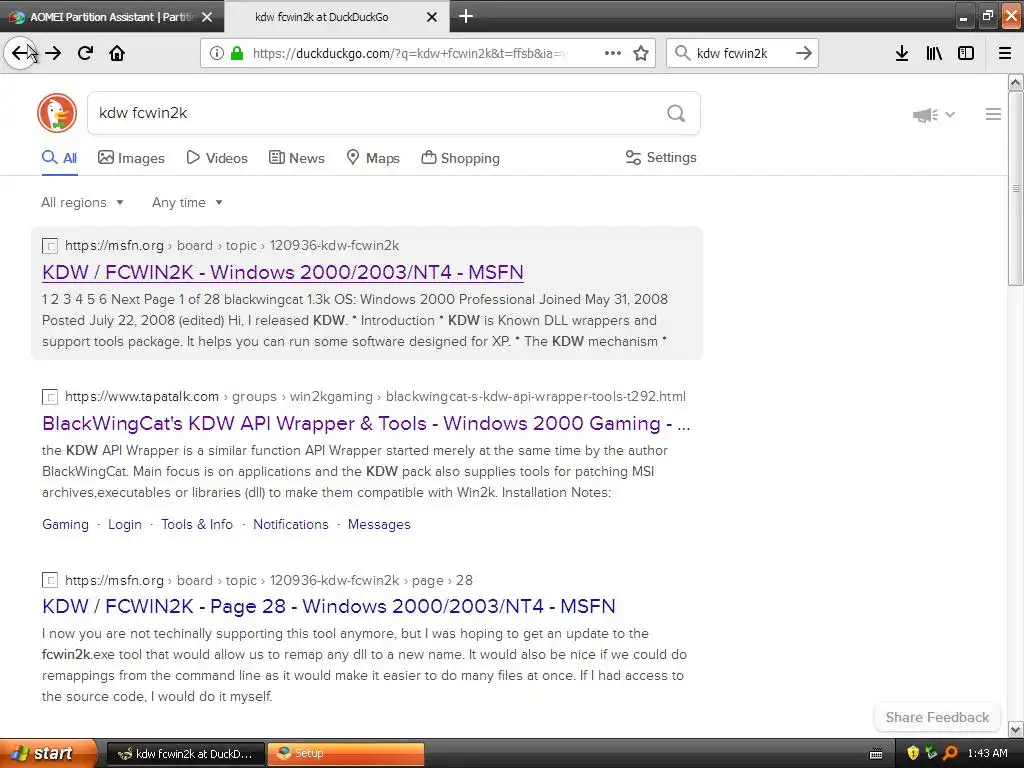Open the Login sitelink
The image size is (1024, 768).
pyautogui.click(x=125, y=524)
